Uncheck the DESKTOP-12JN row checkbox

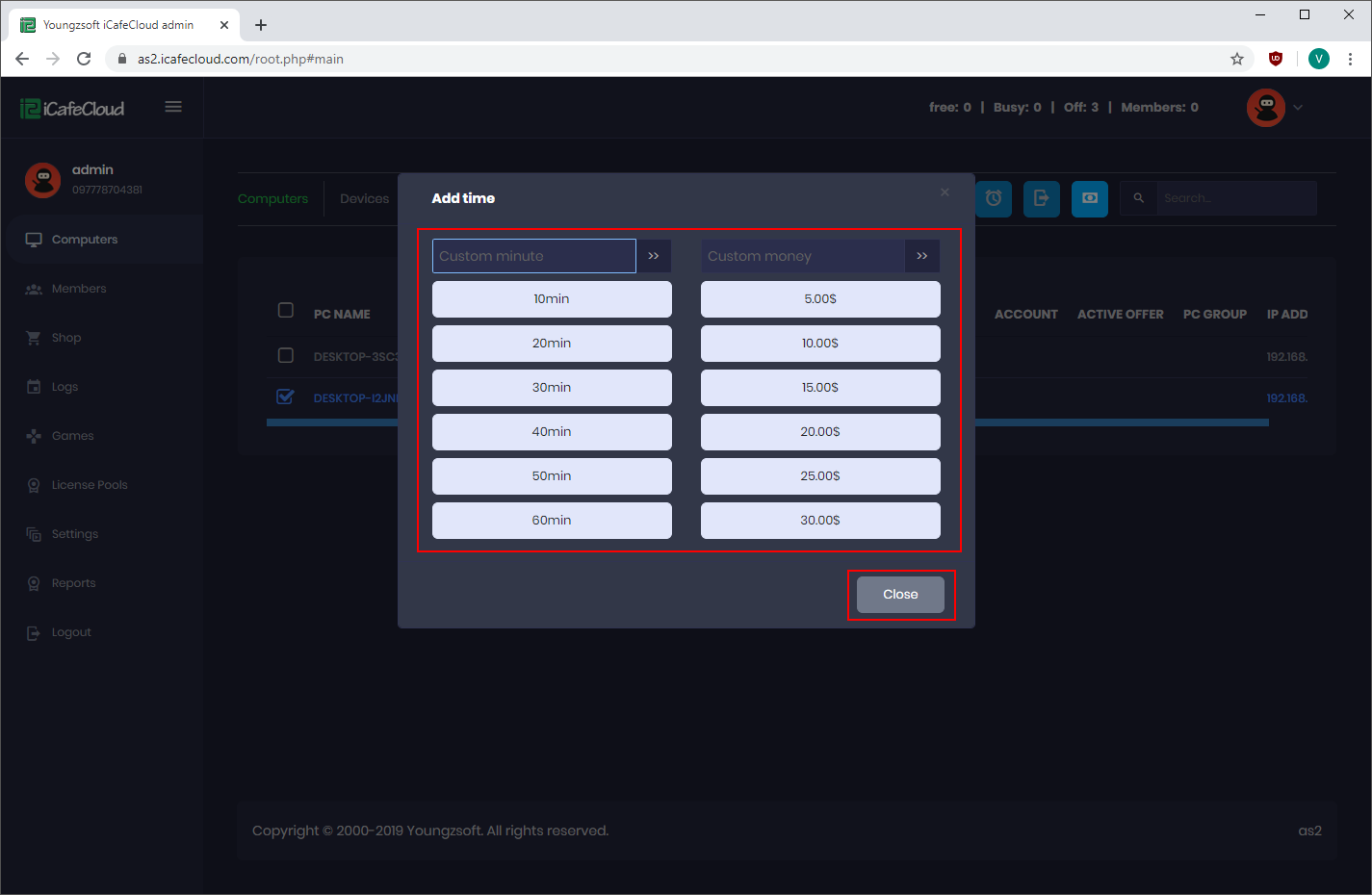point(285,396)
